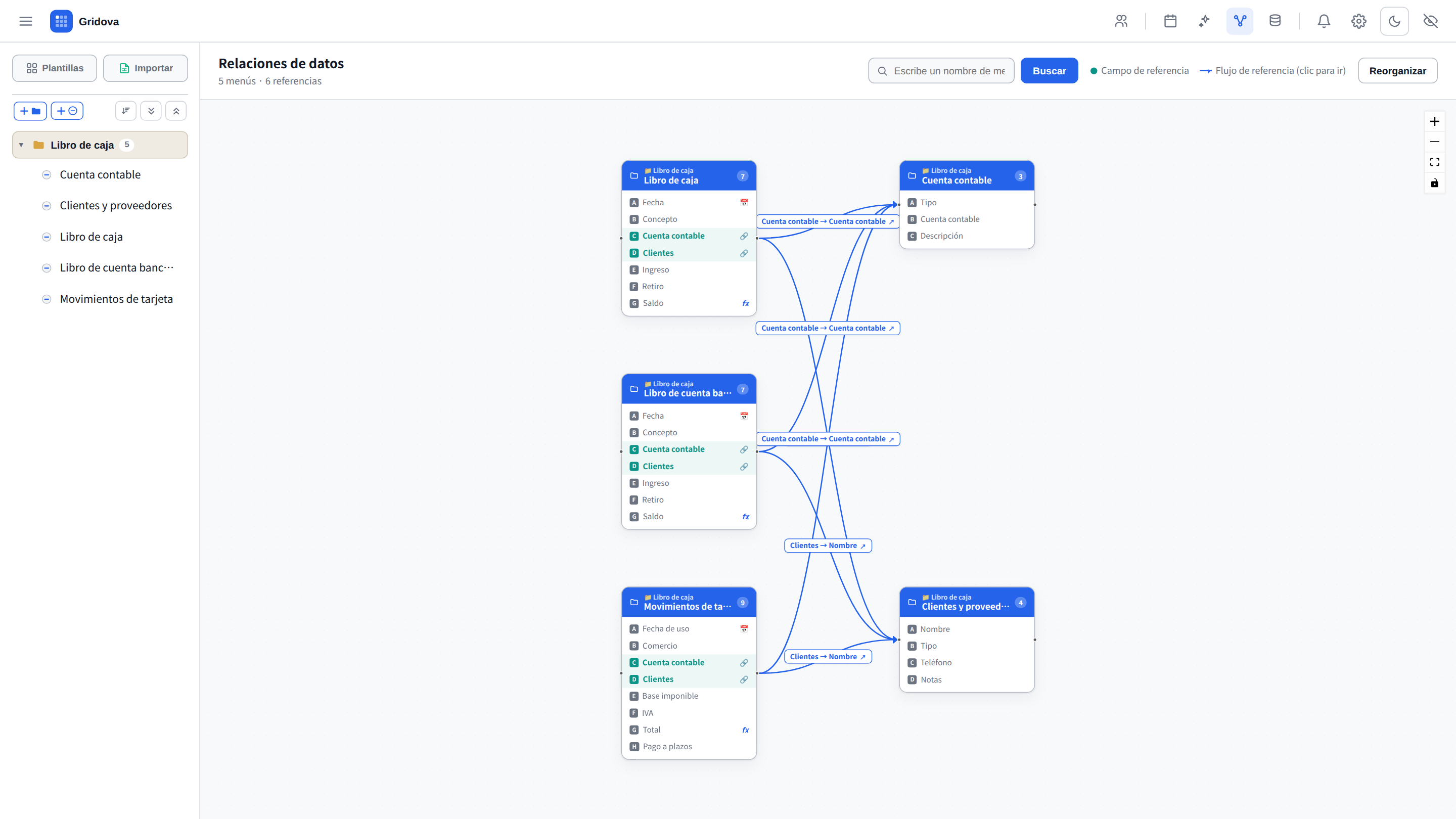
Task: Select Movimientos de tarjeta menu item
Action: coord(116,299)
